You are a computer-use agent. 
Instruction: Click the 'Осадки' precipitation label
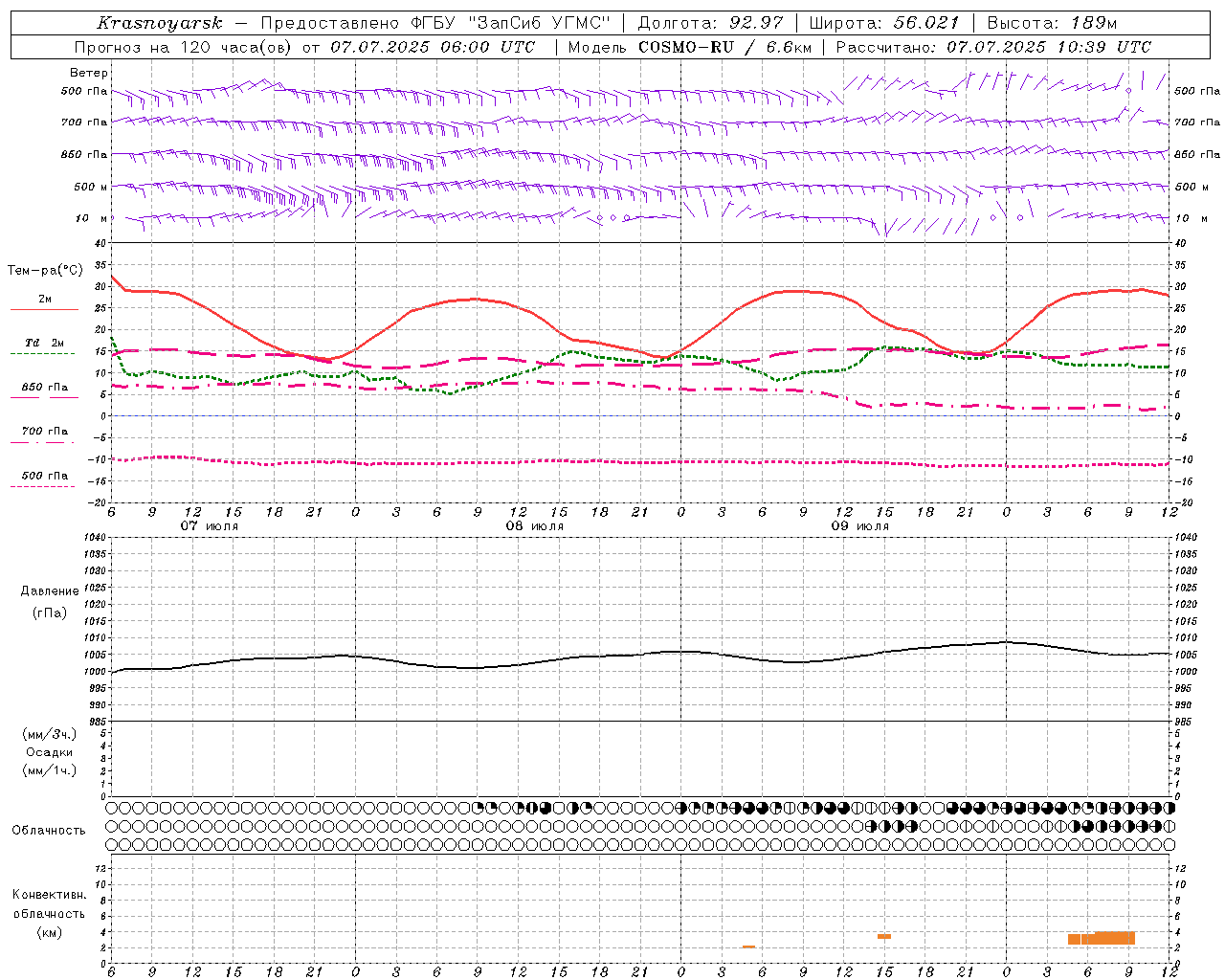[x=50, y=752]
